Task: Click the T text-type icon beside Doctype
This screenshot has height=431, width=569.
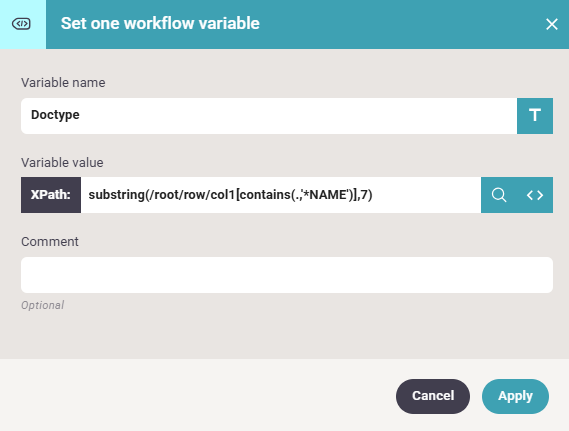Action: (x=535, y=116)
